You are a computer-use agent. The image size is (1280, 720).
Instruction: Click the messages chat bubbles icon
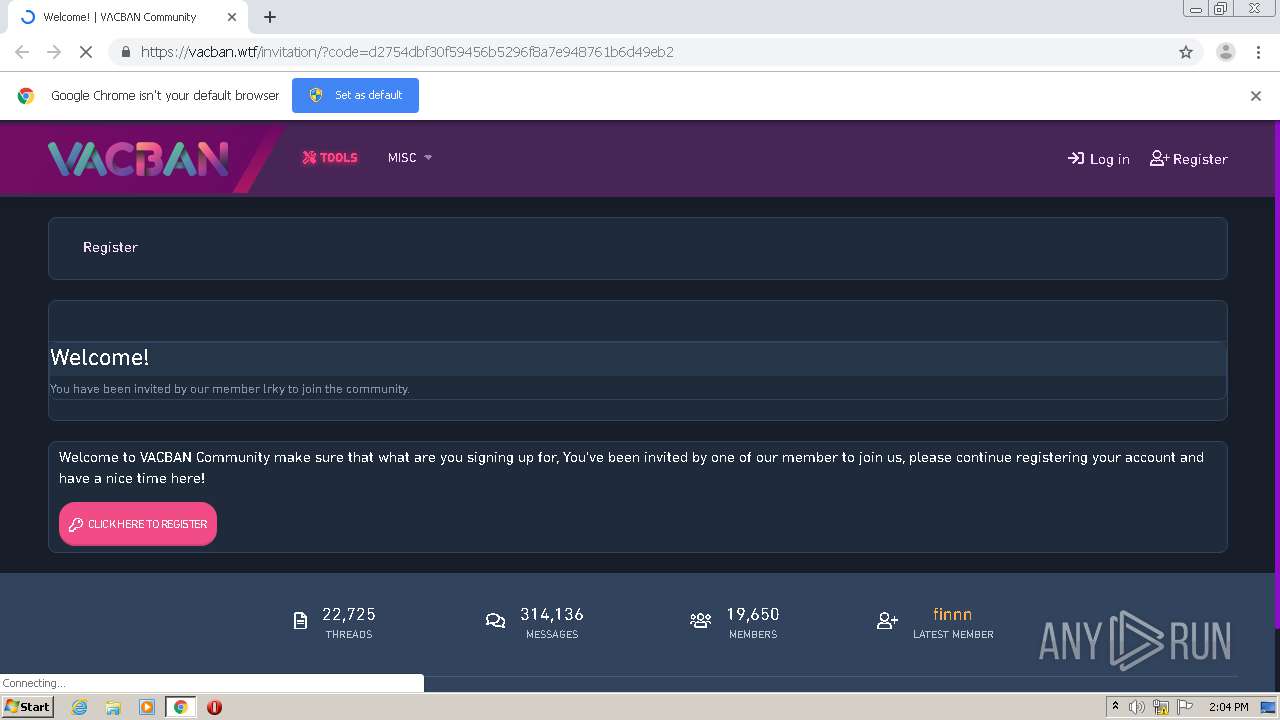[495, 621]
